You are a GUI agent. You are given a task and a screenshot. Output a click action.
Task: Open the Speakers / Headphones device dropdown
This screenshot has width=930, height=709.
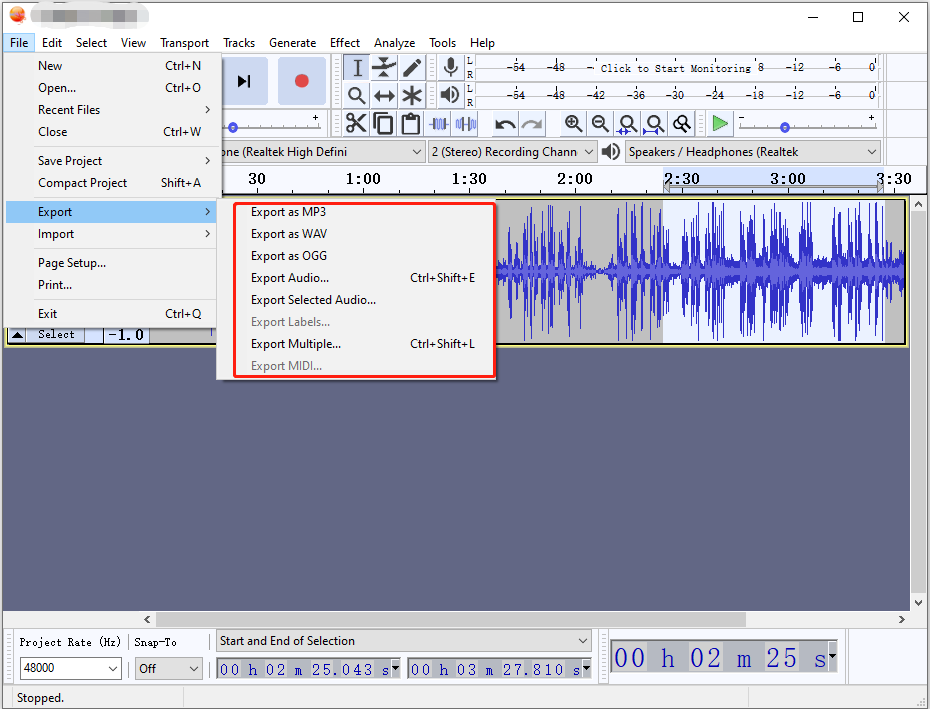[752, 152]
